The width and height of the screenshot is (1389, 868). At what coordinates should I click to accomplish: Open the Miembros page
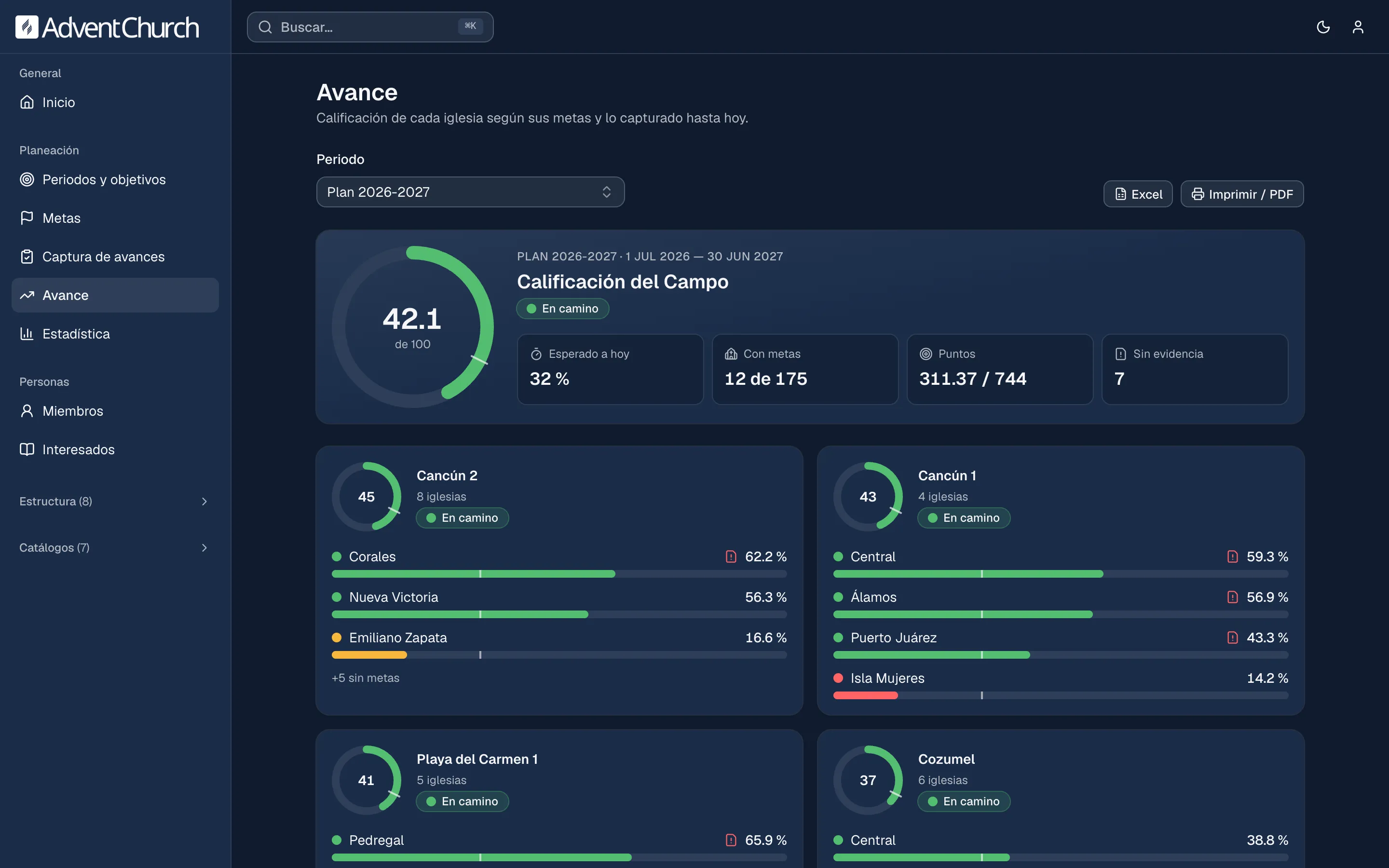pos(115,411)
